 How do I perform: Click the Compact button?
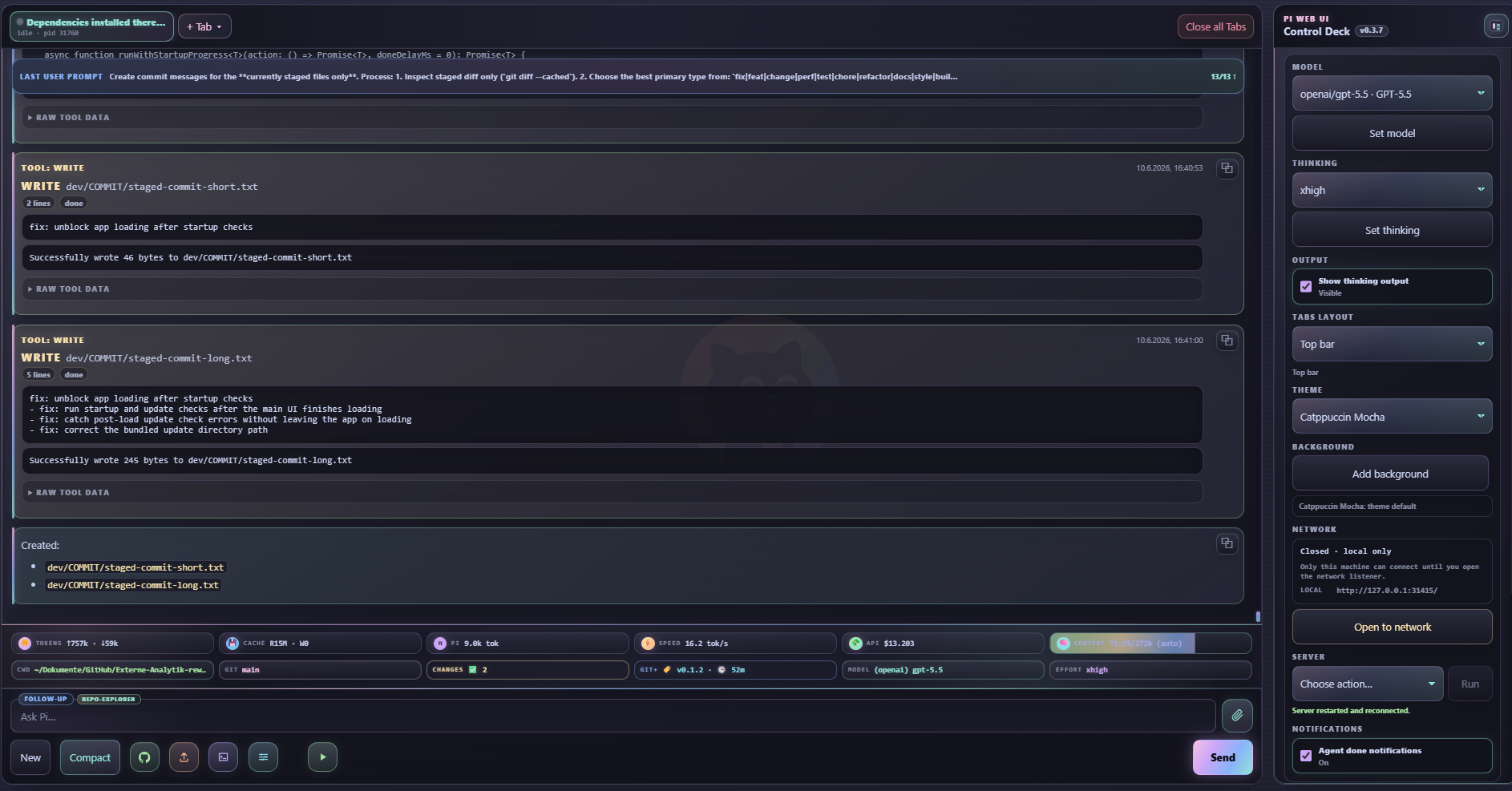click(x=90, y=757)
